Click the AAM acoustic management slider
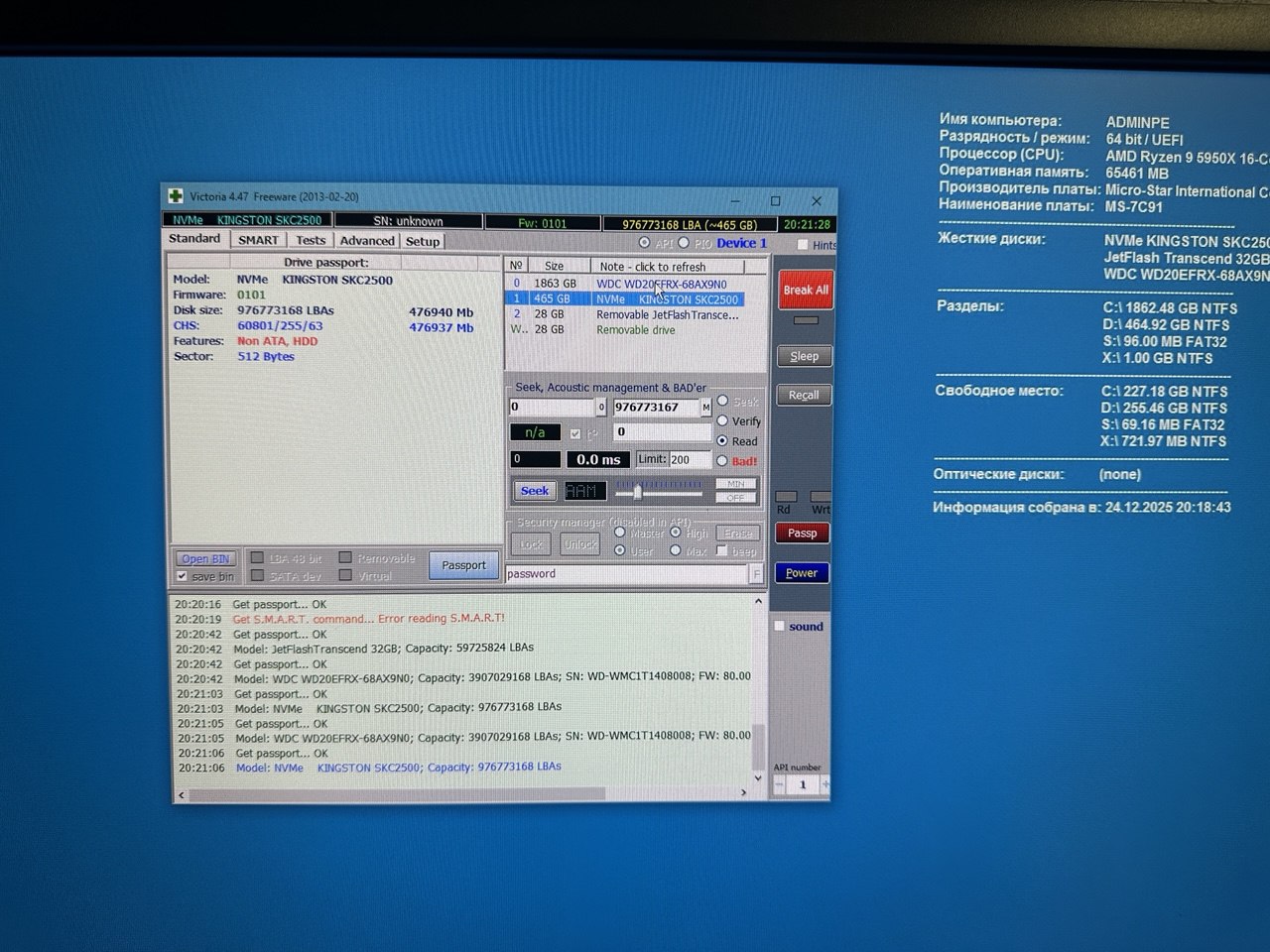Viewport: 1270px width, 952px height. click(x=659, y=491)
